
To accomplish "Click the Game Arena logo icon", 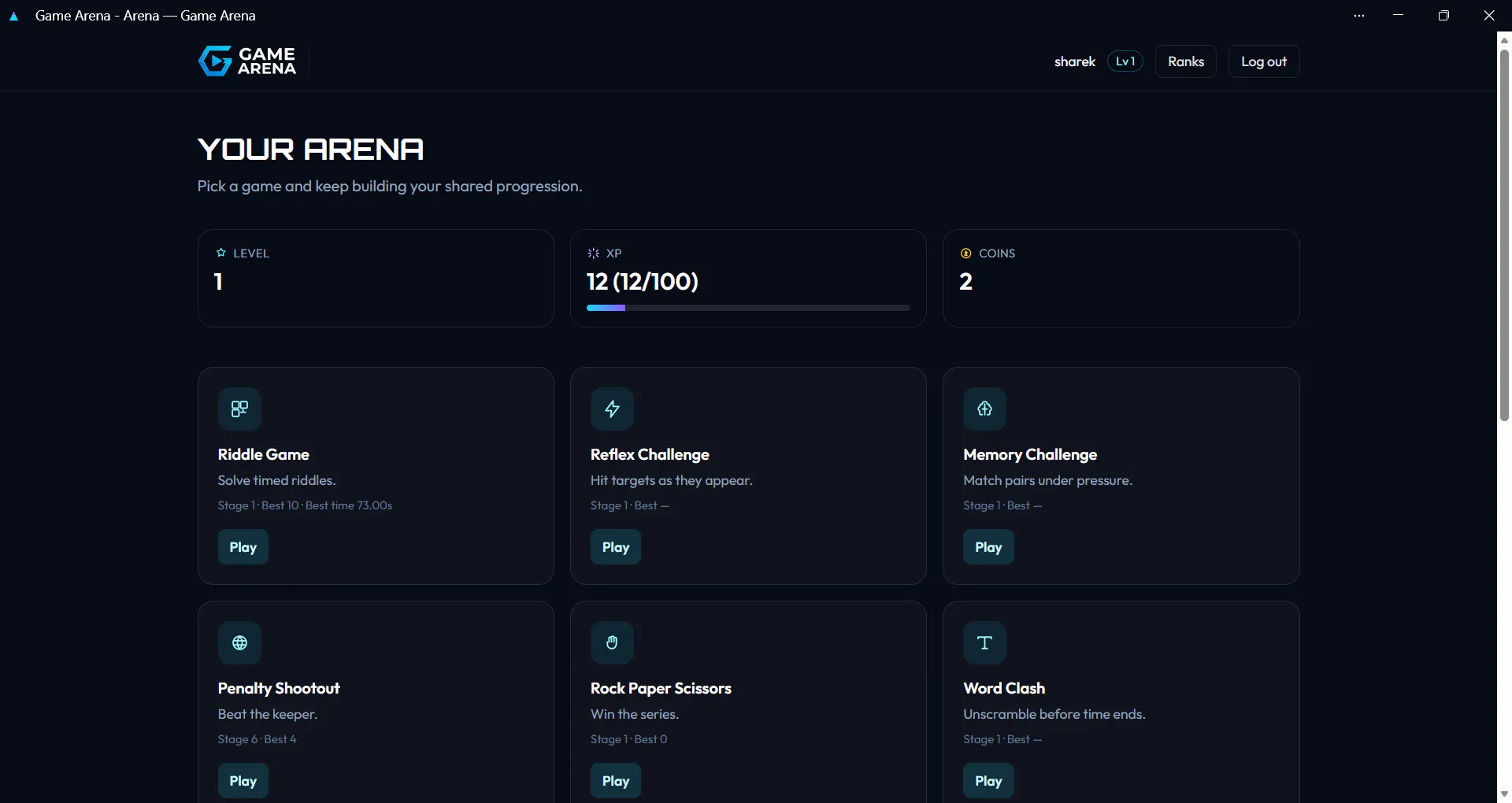I will (x=214, y=61).
